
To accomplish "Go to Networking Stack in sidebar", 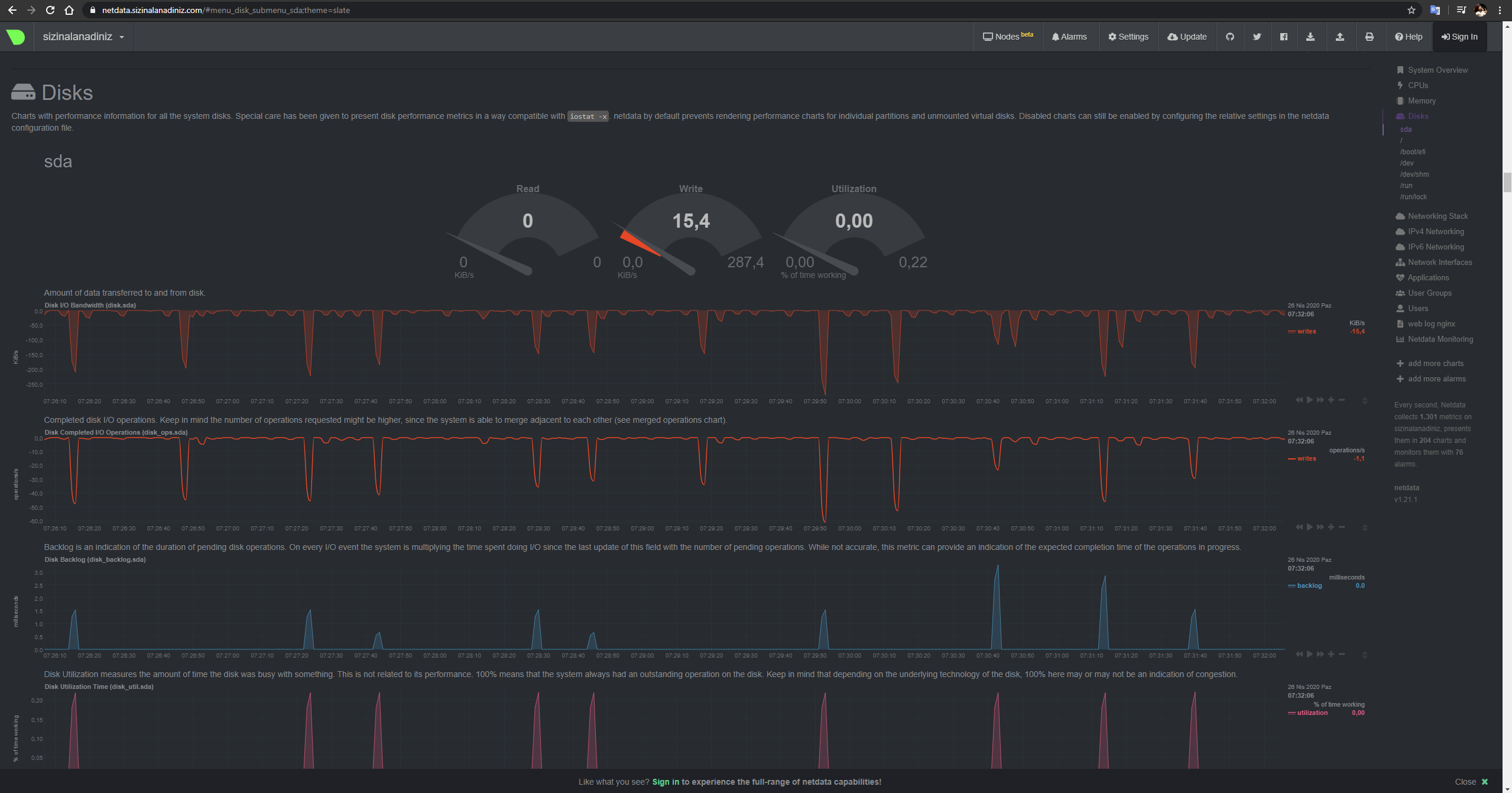I will click(x=1438, y=216).
